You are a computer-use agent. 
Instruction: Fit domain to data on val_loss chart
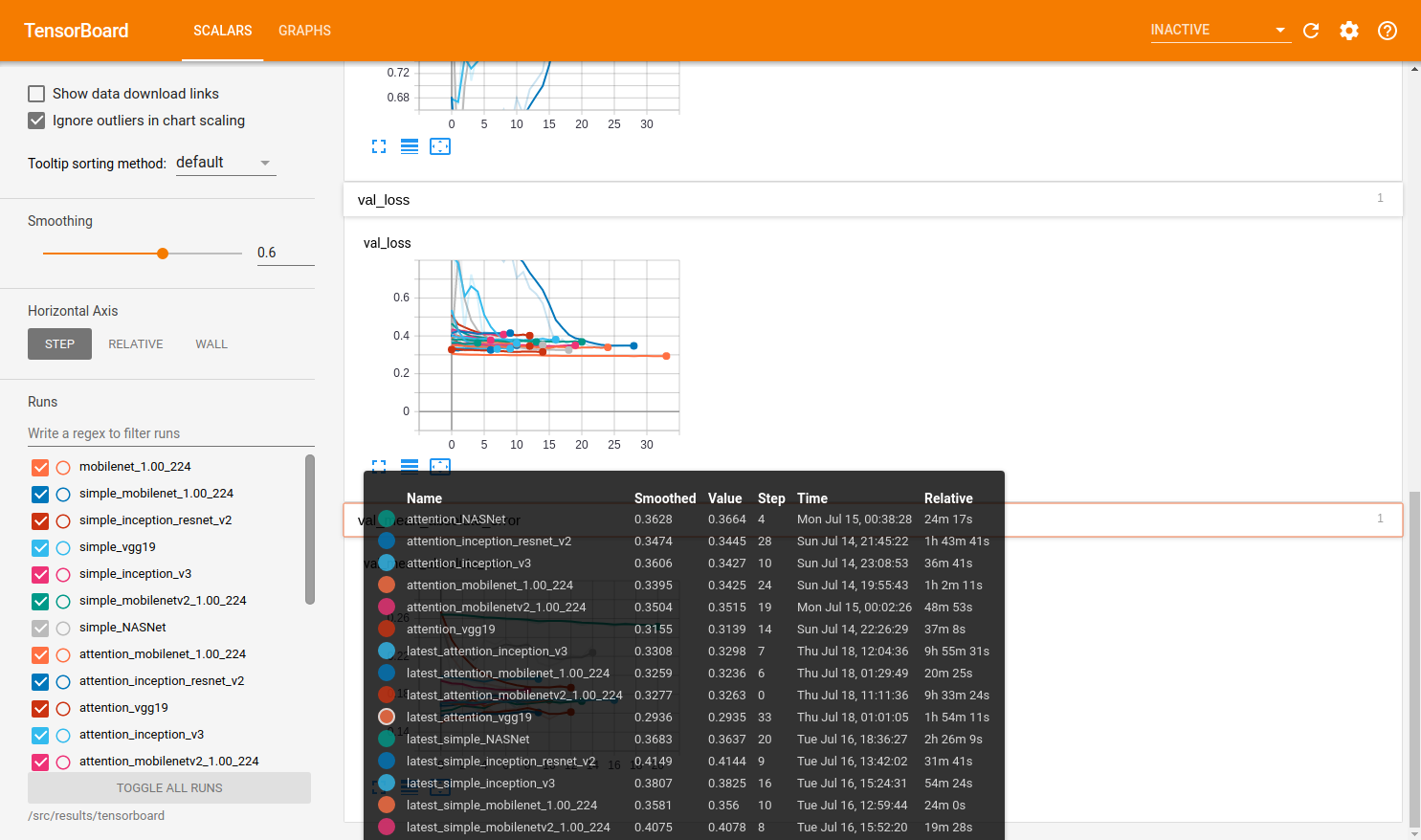440,466
